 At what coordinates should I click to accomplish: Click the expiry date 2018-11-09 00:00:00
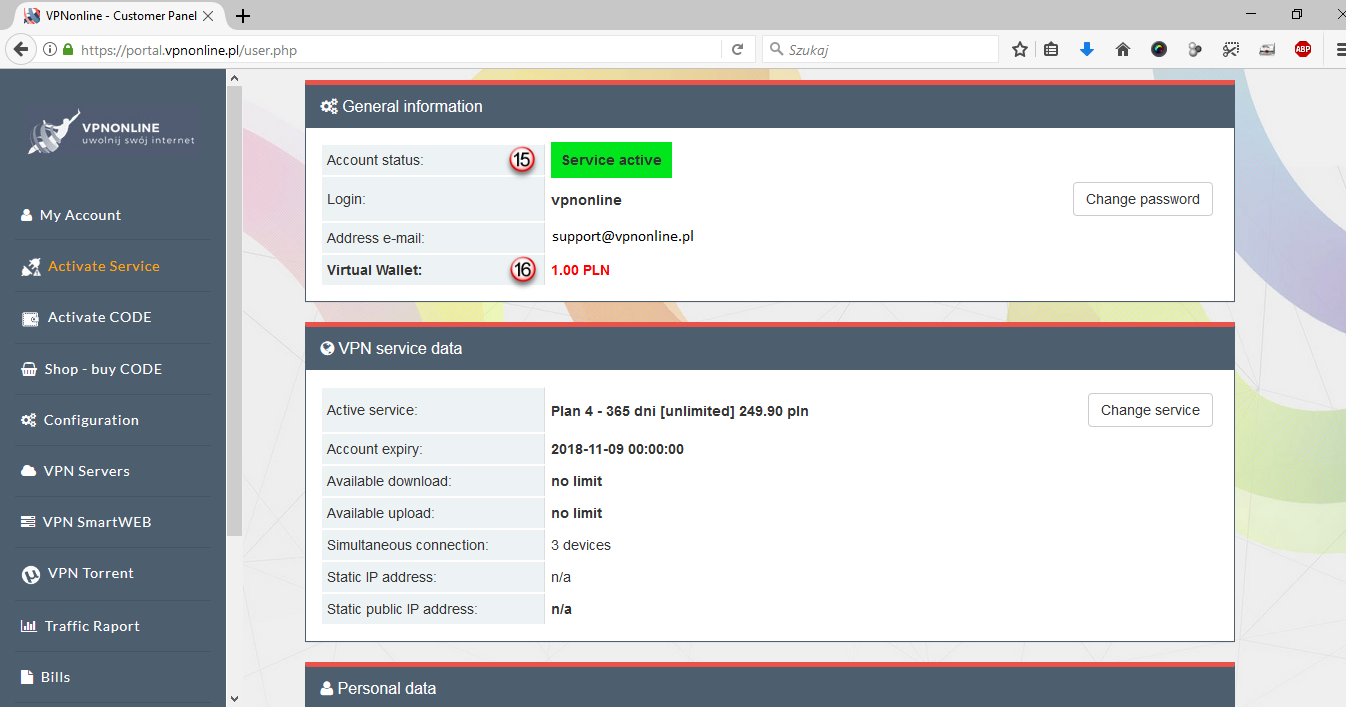click(617, 449)
